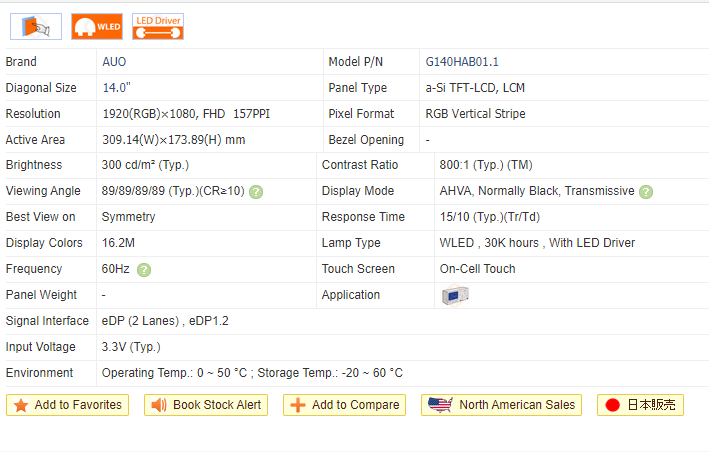Select model number G140HAB01.1

pos(461,62)
